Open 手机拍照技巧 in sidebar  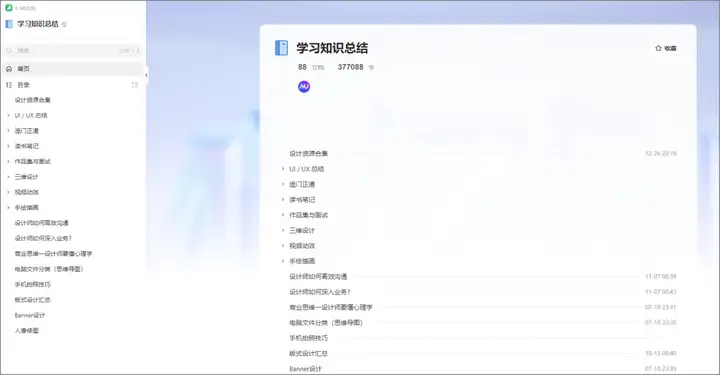coord(33,285)
